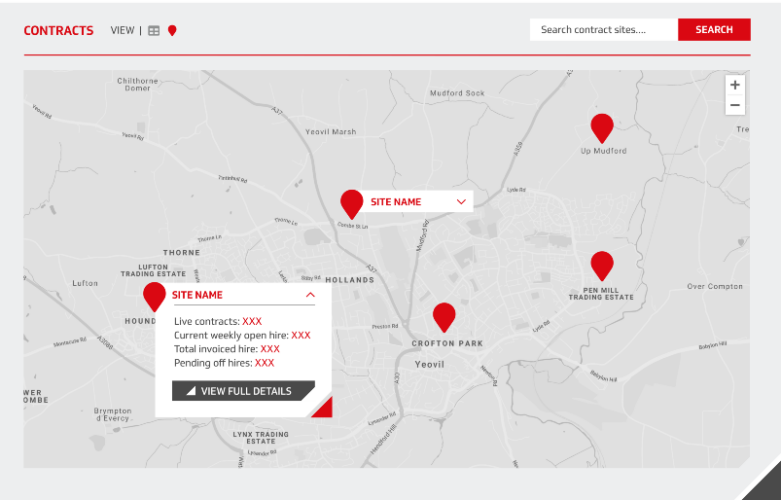Switch to map pin view icon
Image resolution: width=781 pixels, height=500 pixels.
pyautogui.click(x=172, y=31)
